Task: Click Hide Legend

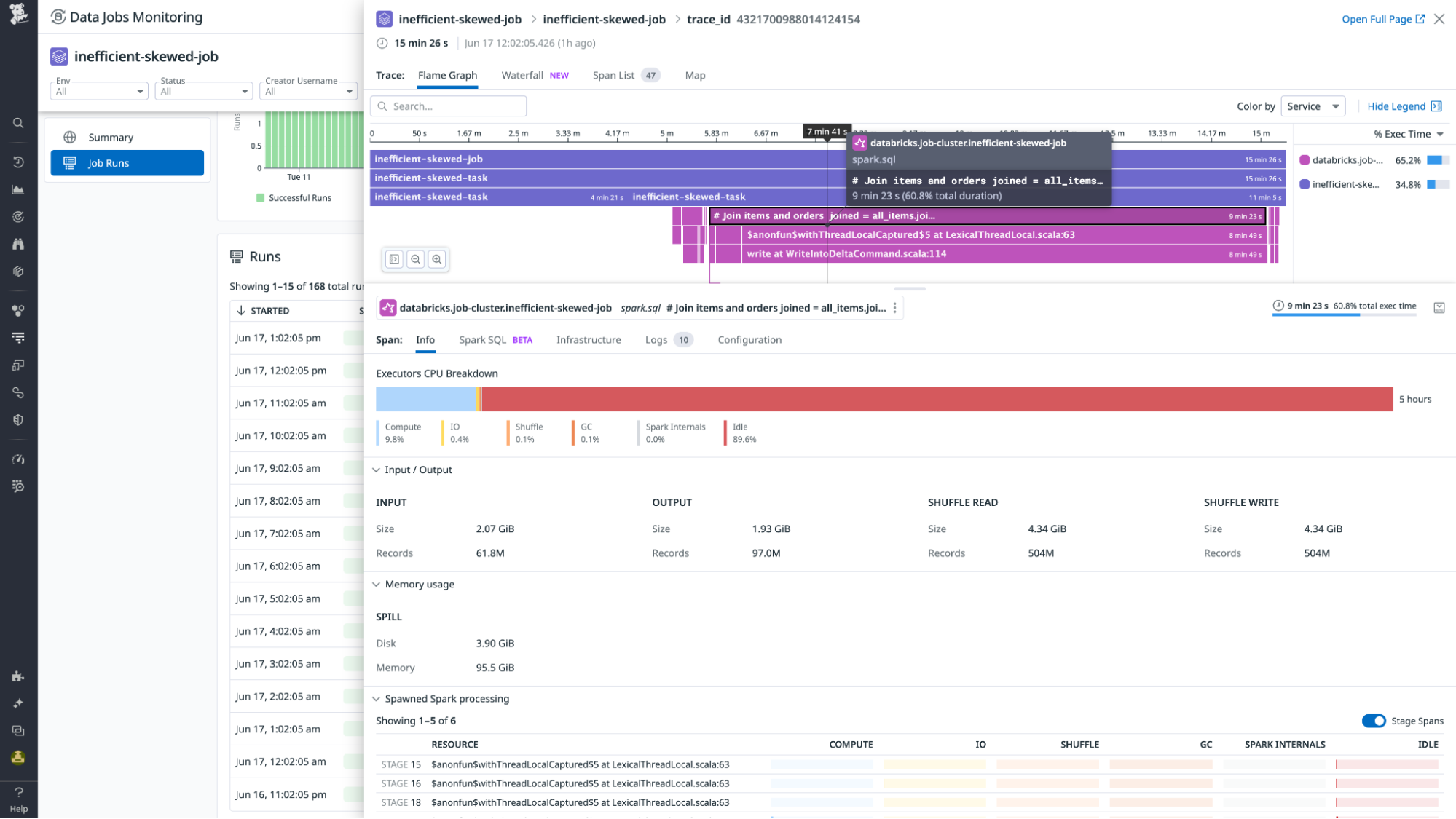Action: click(1398, 106)
